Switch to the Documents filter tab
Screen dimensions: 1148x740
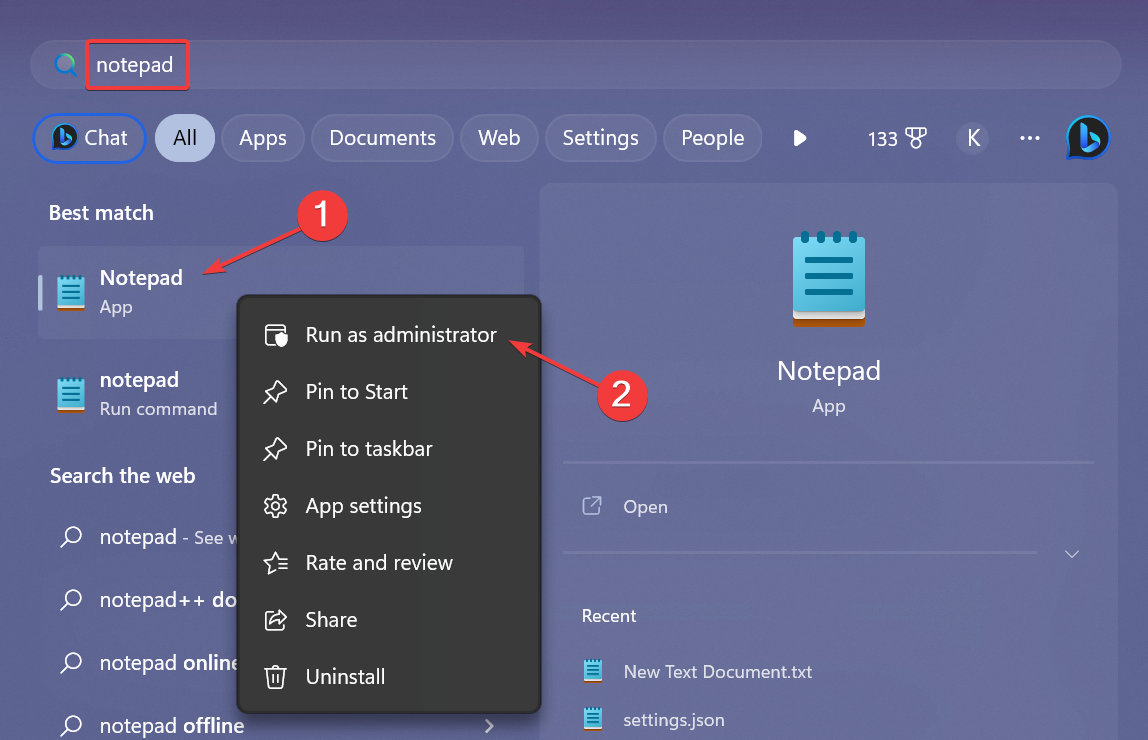(x=382, y=138)
